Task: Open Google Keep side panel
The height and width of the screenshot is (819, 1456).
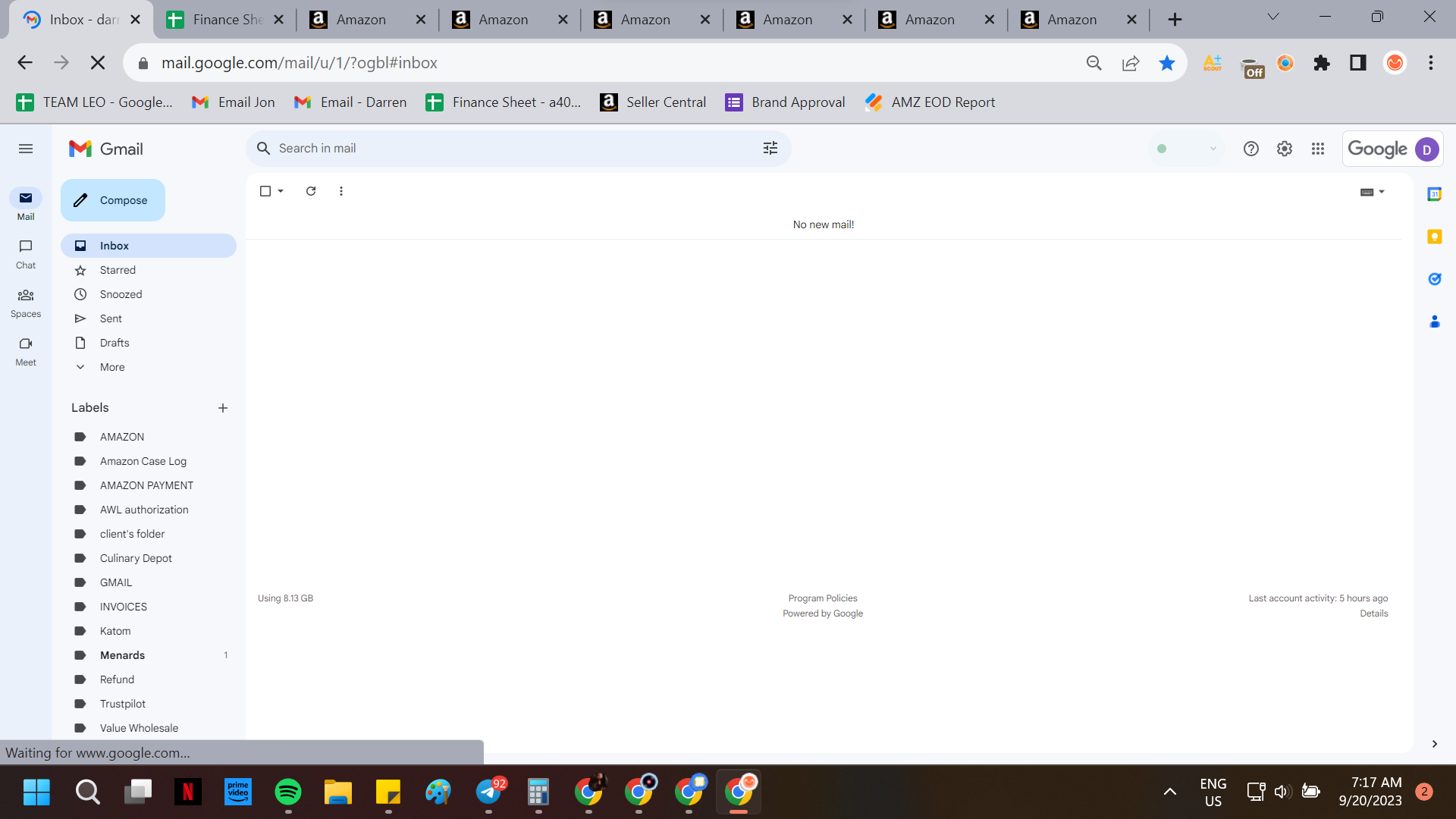Action: coord(1435,237)
